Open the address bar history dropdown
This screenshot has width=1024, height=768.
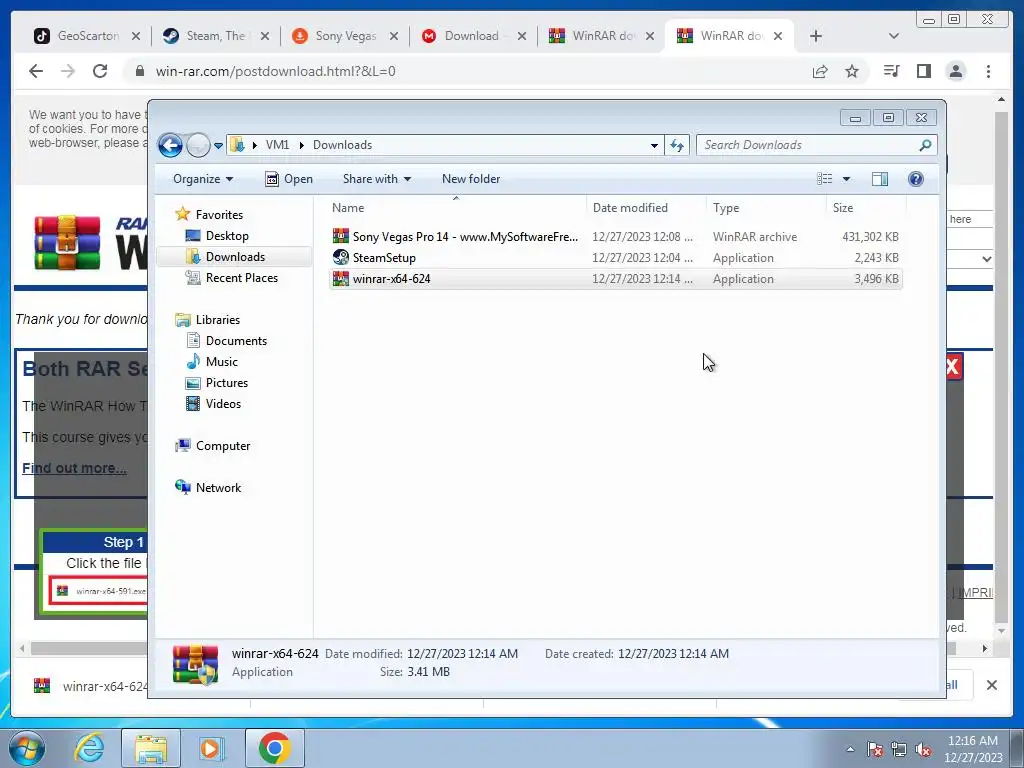pyautogui.click(x=654, y=146)
